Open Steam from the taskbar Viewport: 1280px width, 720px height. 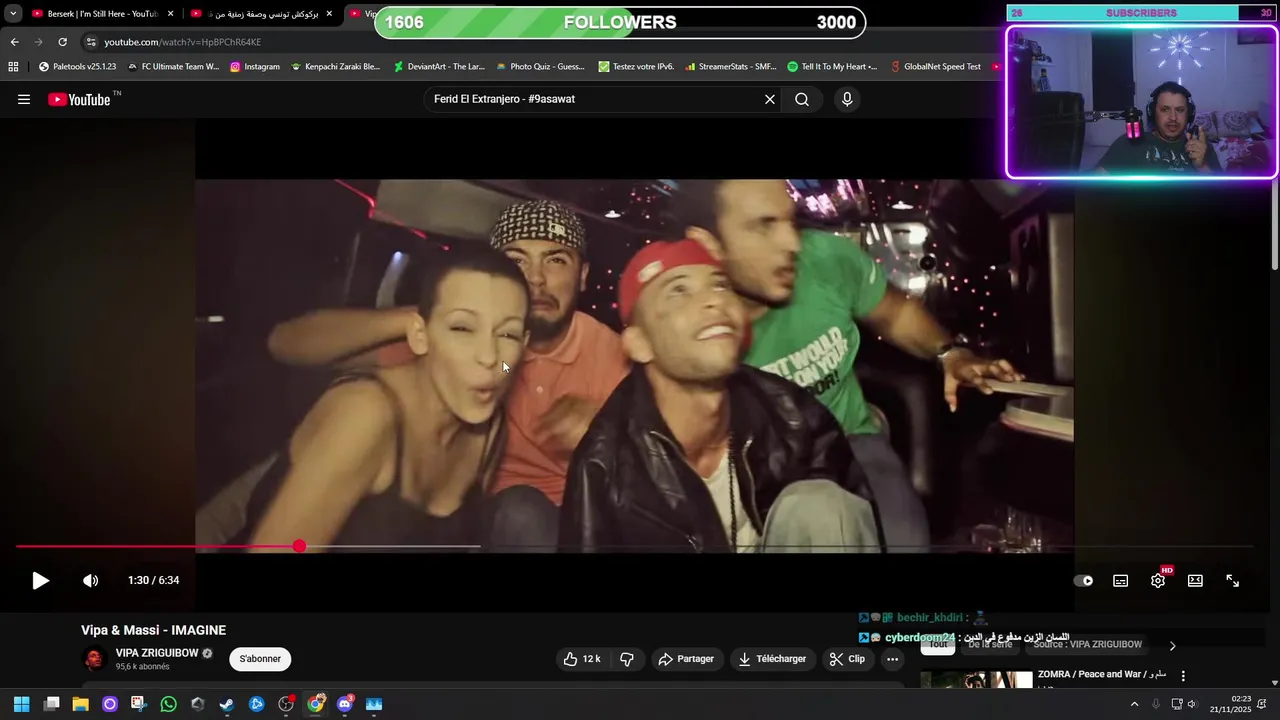pos(227,704)
